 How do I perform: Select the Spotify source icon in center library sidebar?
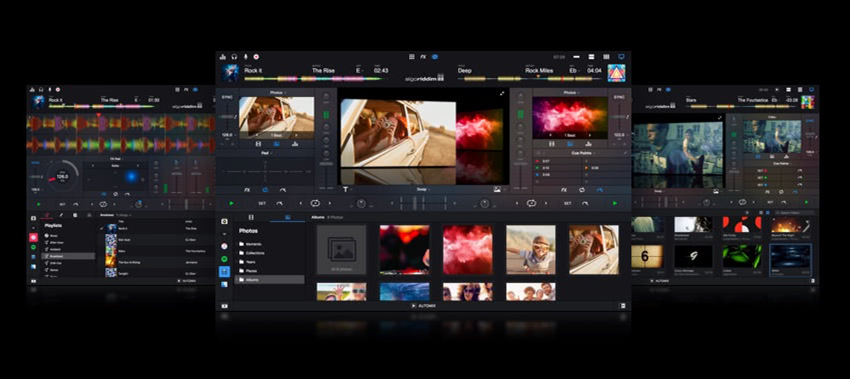click(224, 259)
